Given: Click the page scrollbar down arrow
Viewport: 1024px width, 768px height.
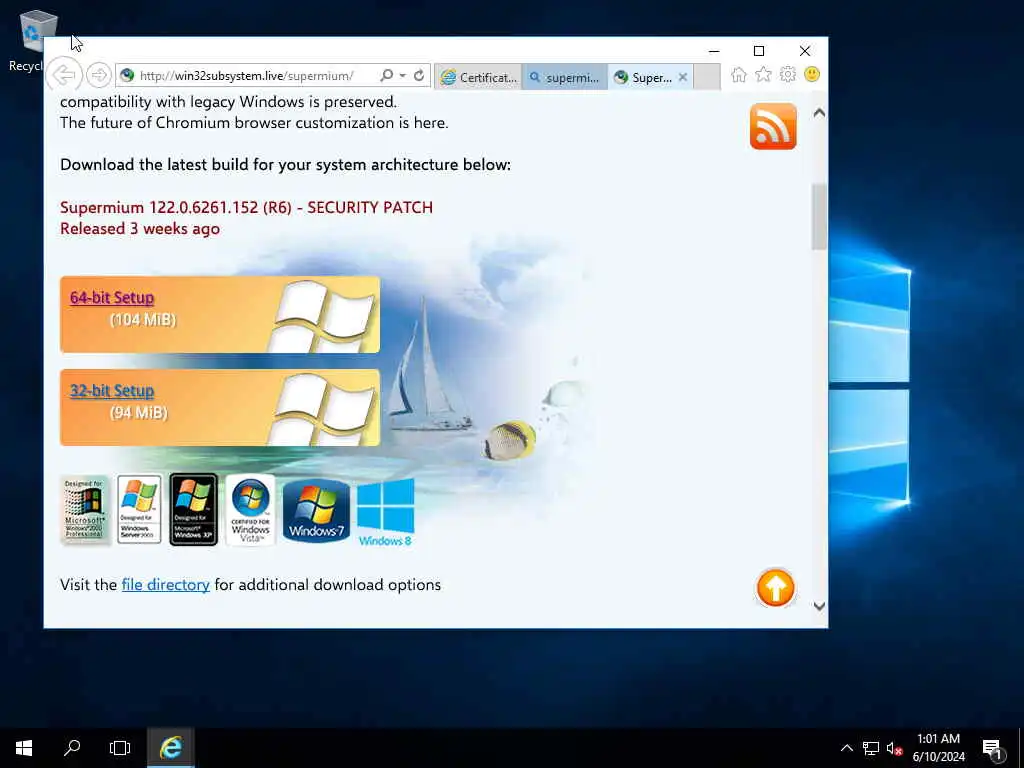Looking at the screenshot, I should [819, 606].
